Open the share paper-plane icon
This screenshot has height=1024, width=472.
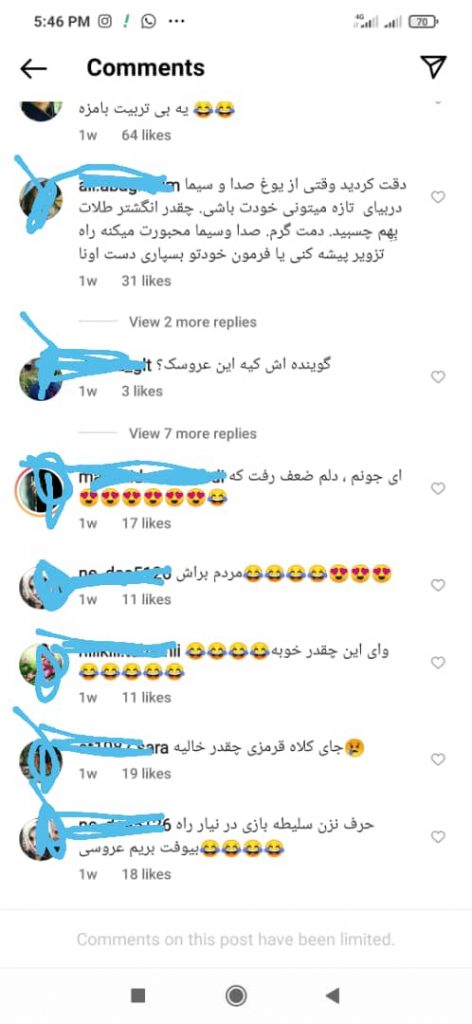point(433,67)
